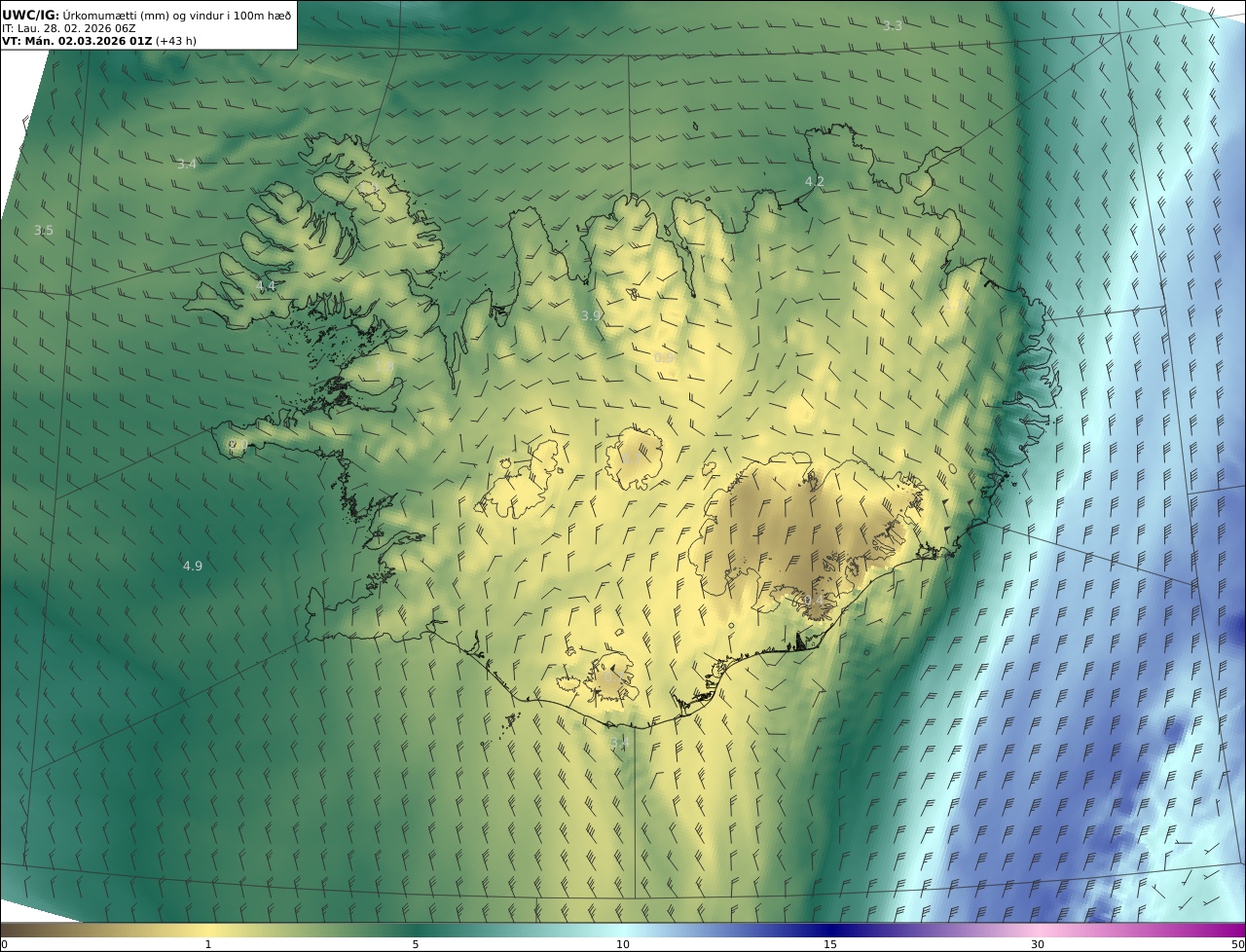The image size is (1246, 952).
Task: Click the 3.3 value at the top of the map
Action: pos(893,25)
